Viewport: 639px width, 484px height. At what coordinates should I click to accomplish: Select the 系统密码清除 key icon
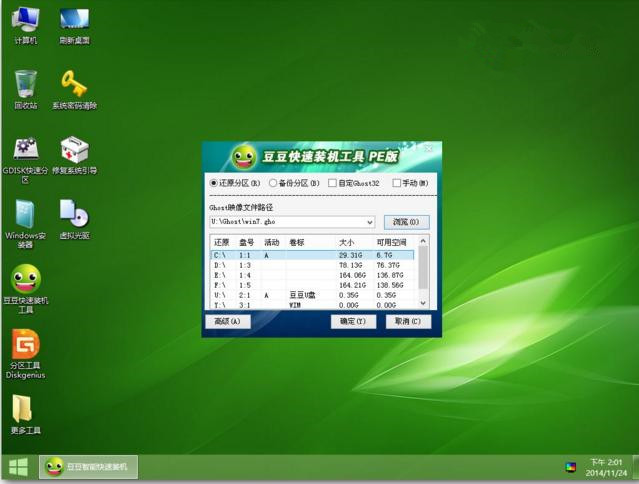tap(74, 90)
